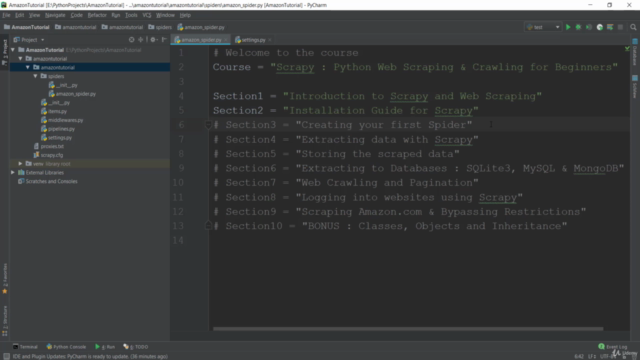The image size is (640, 360).
Task: Click the editor horizontal scrollbar
Action: 408,329
